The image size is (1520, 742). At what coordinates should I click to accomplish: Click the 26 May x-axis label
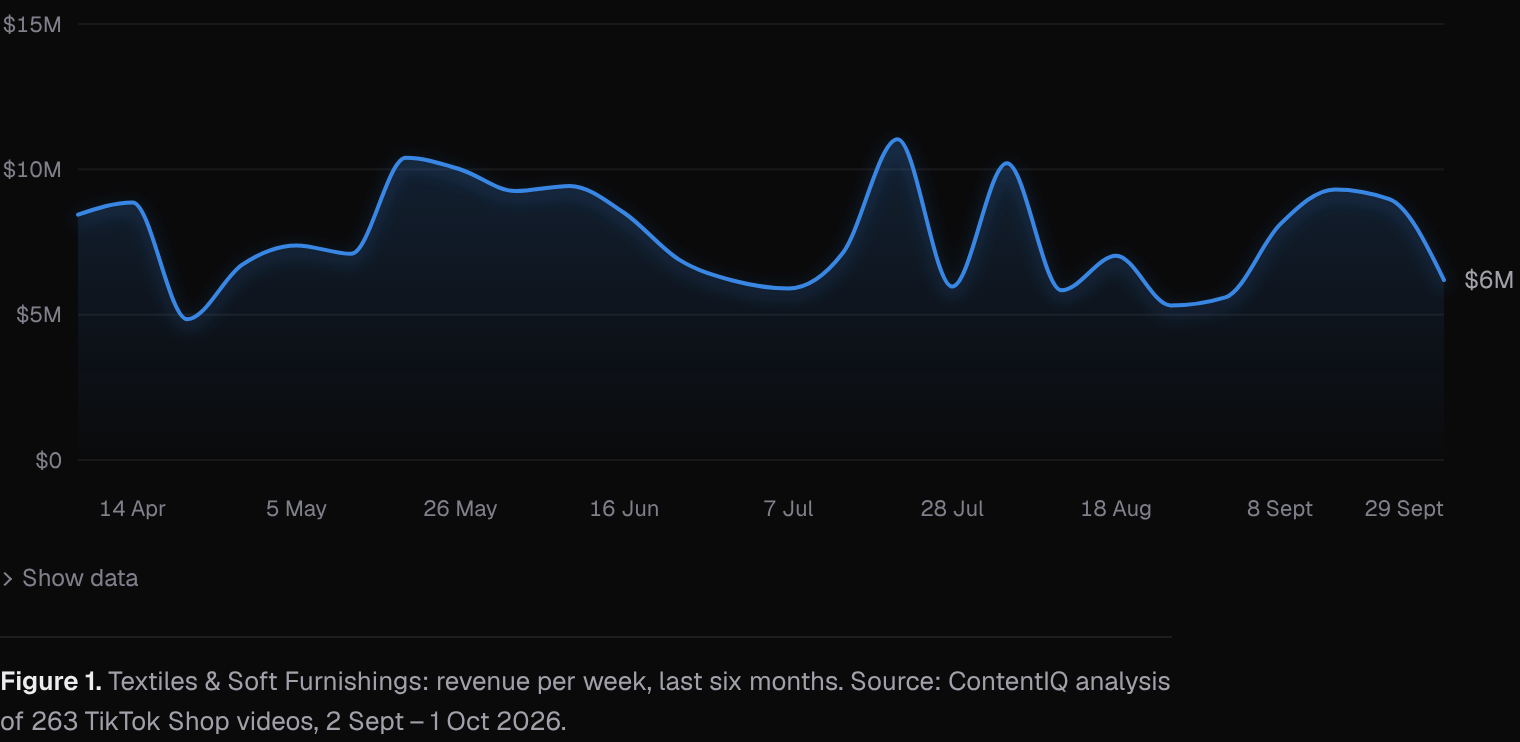[x=460, y=509]
